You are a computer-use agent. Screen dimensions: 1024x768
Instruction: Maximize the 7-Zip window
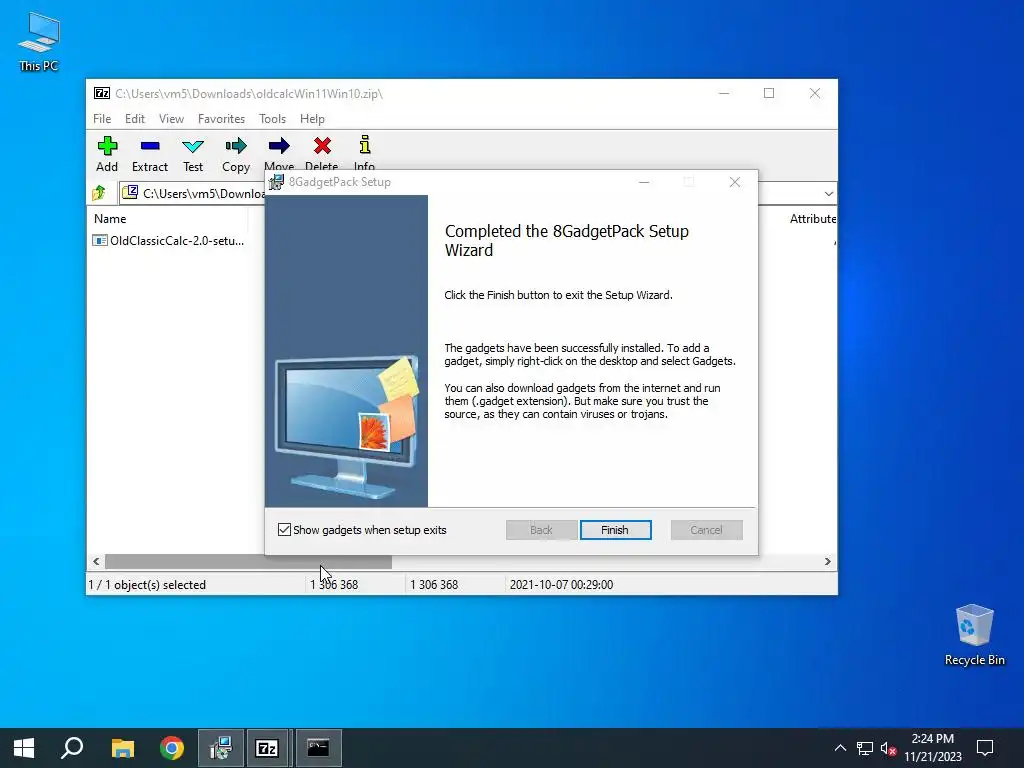tap(769, 93)
